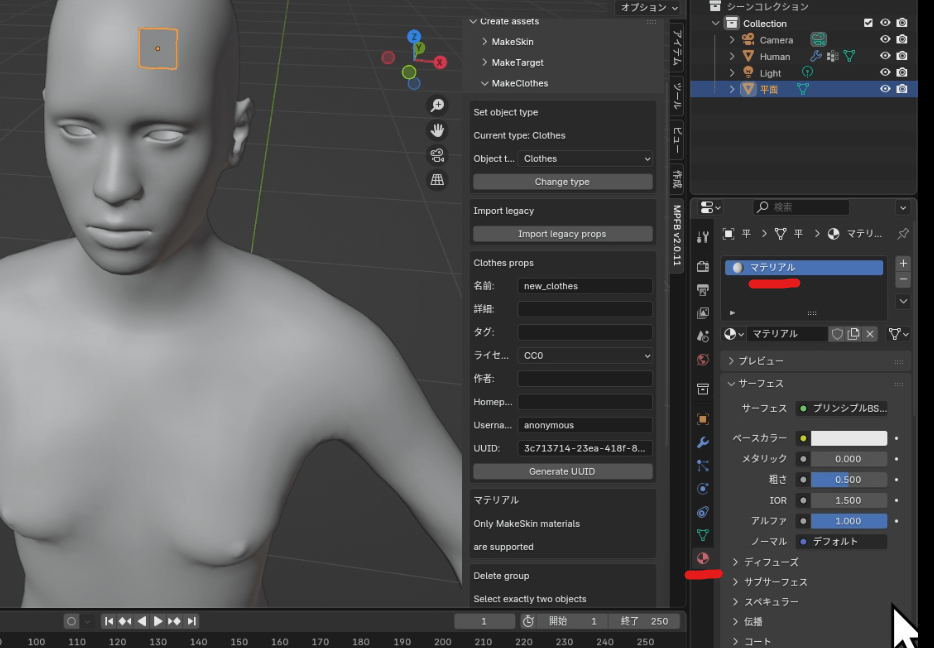Open the World properties globe icon
The width and height of the screenshot is (934, 648).
pyautogui.click(x=703, y=360)
